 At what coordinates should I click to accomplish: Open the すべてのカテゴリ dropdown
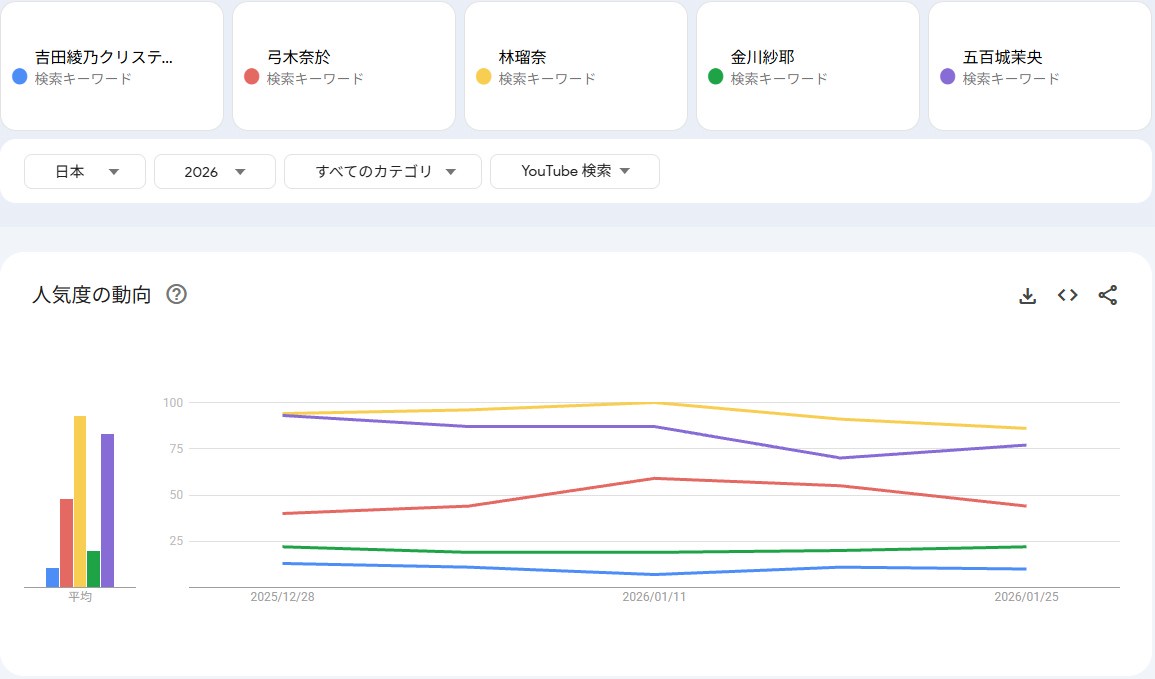point(383,172)
